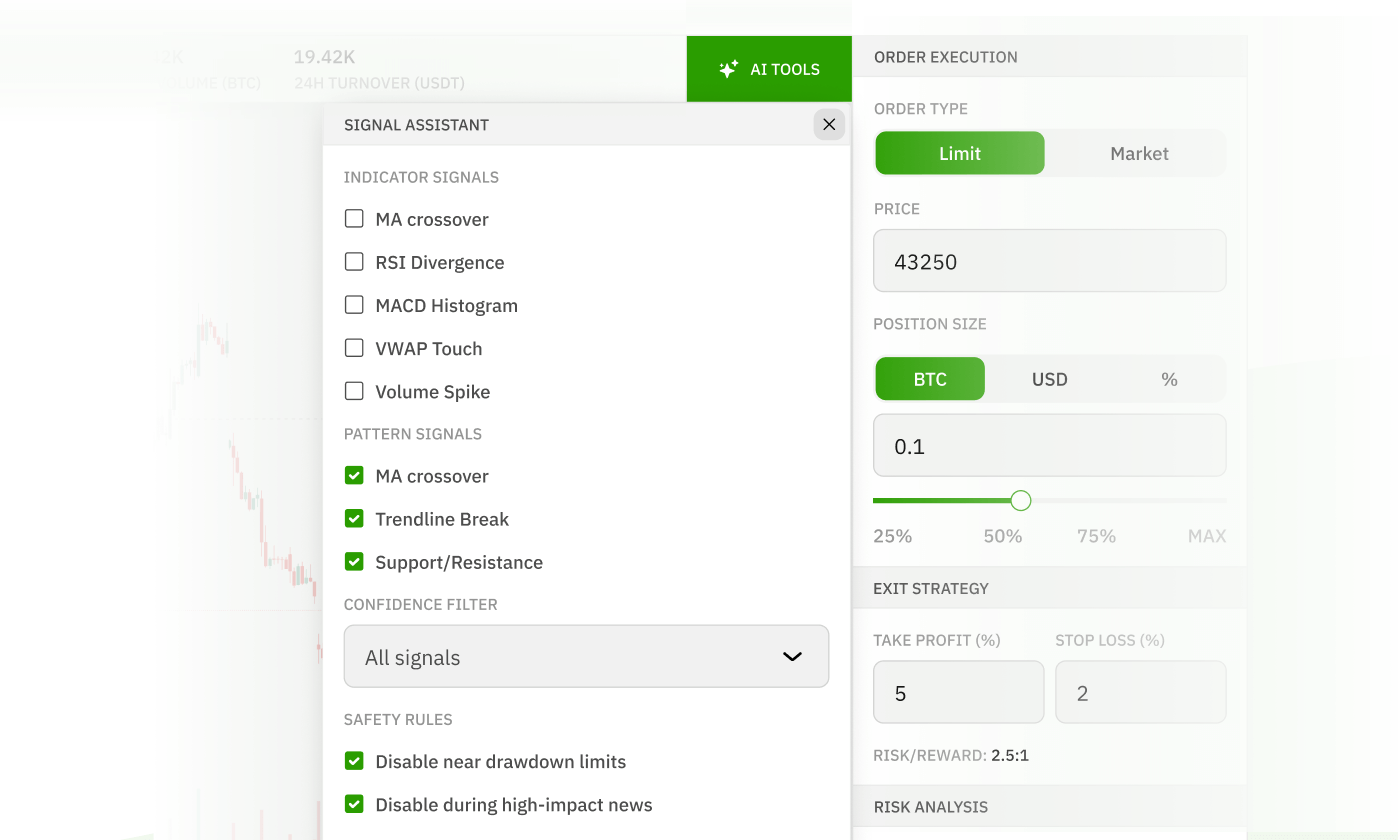Screen dimensions: 1398x840
Task: Click the Confidence Filter chevron arrow
Action: pos(792,657)
